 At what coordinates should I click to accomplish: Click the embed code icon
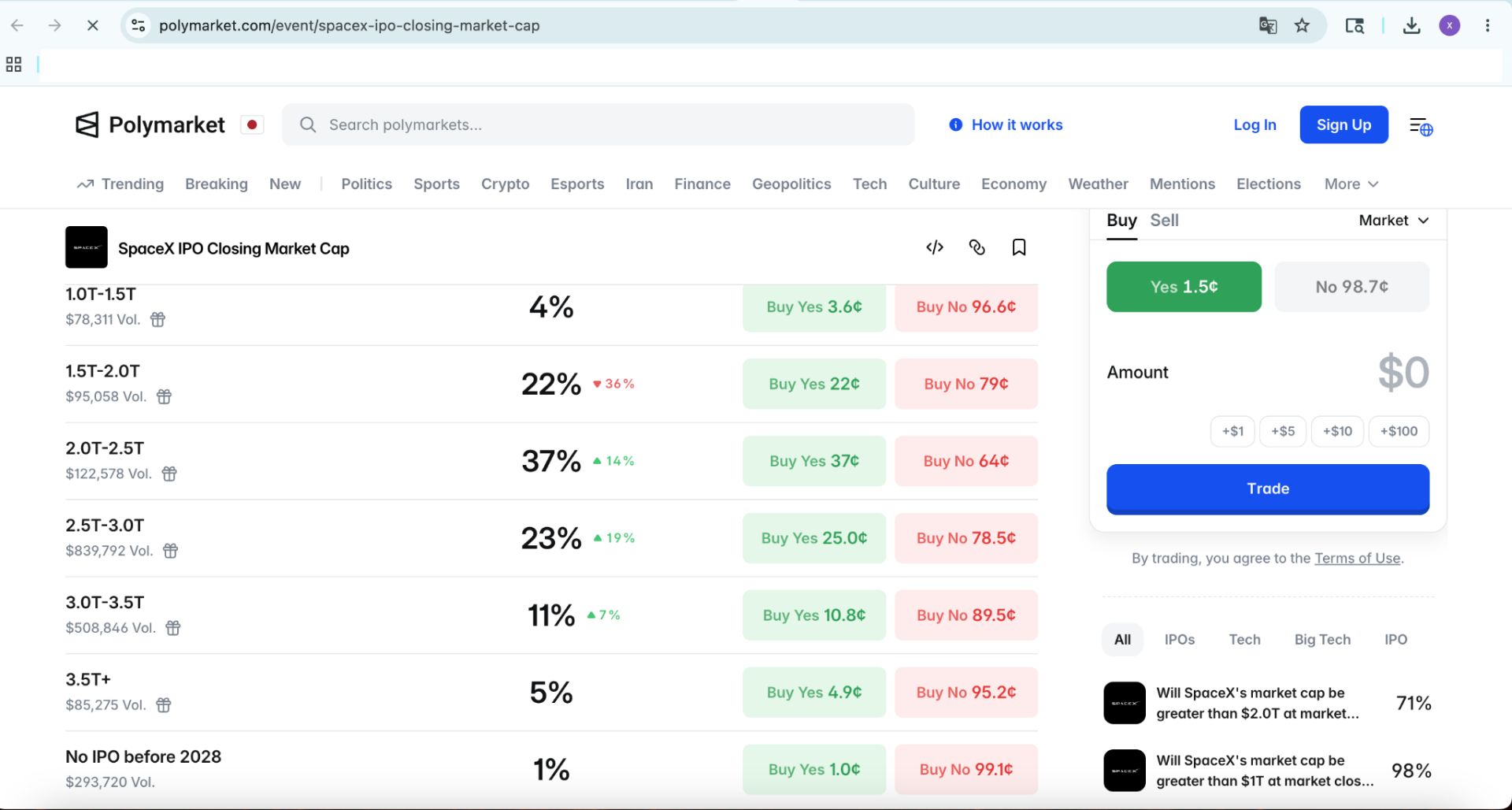935,247
